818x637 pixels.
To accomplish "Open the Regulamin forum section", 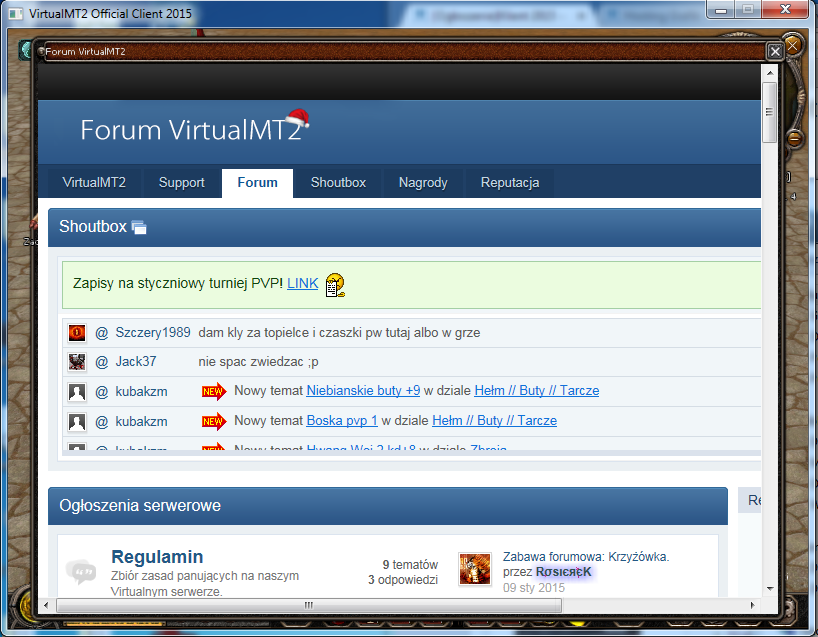I will click(x=157, y=557).
